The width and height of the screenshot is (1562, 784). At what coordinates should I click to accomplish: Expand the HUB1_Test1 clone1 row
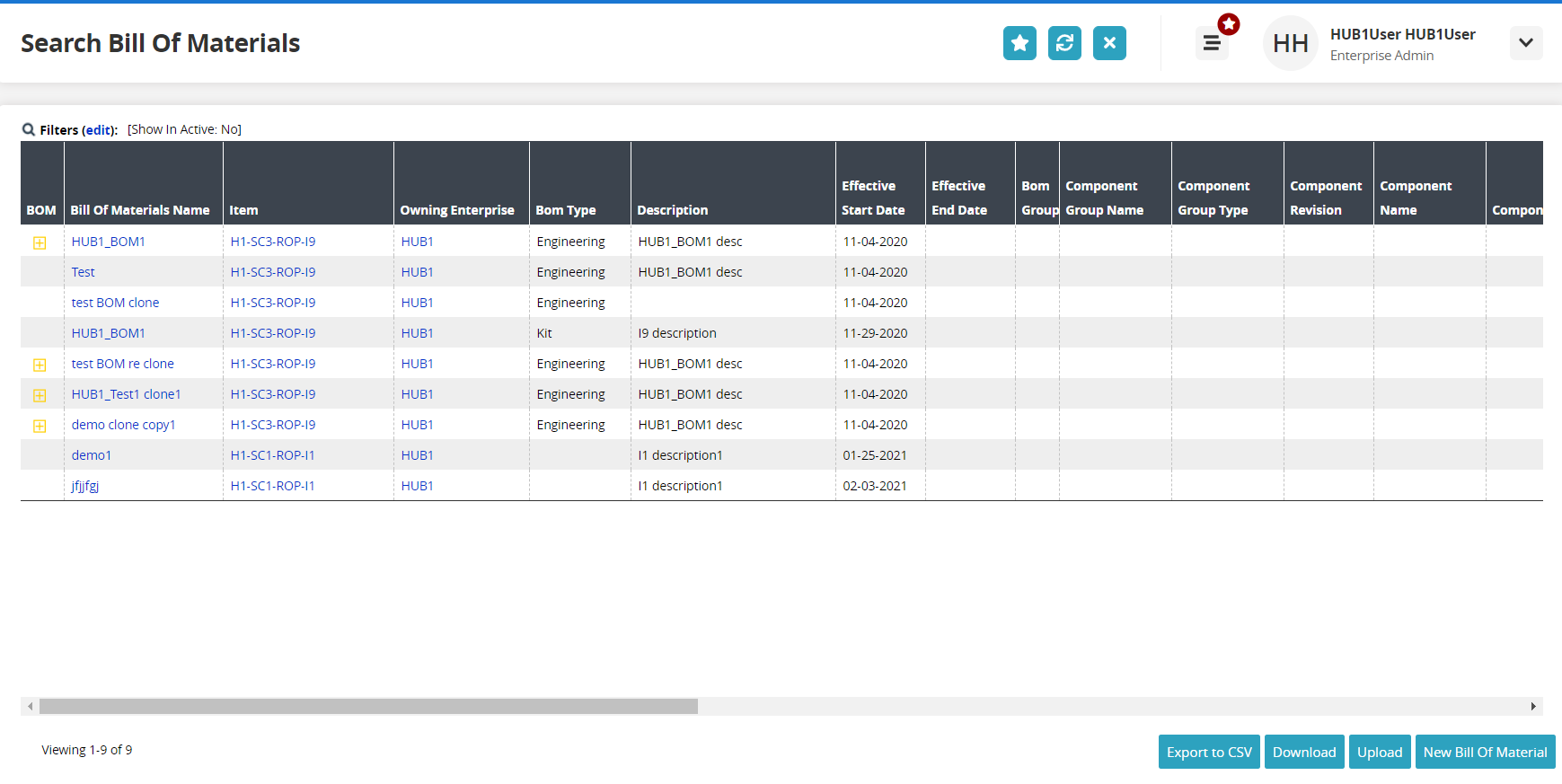[x=40, y=395]
